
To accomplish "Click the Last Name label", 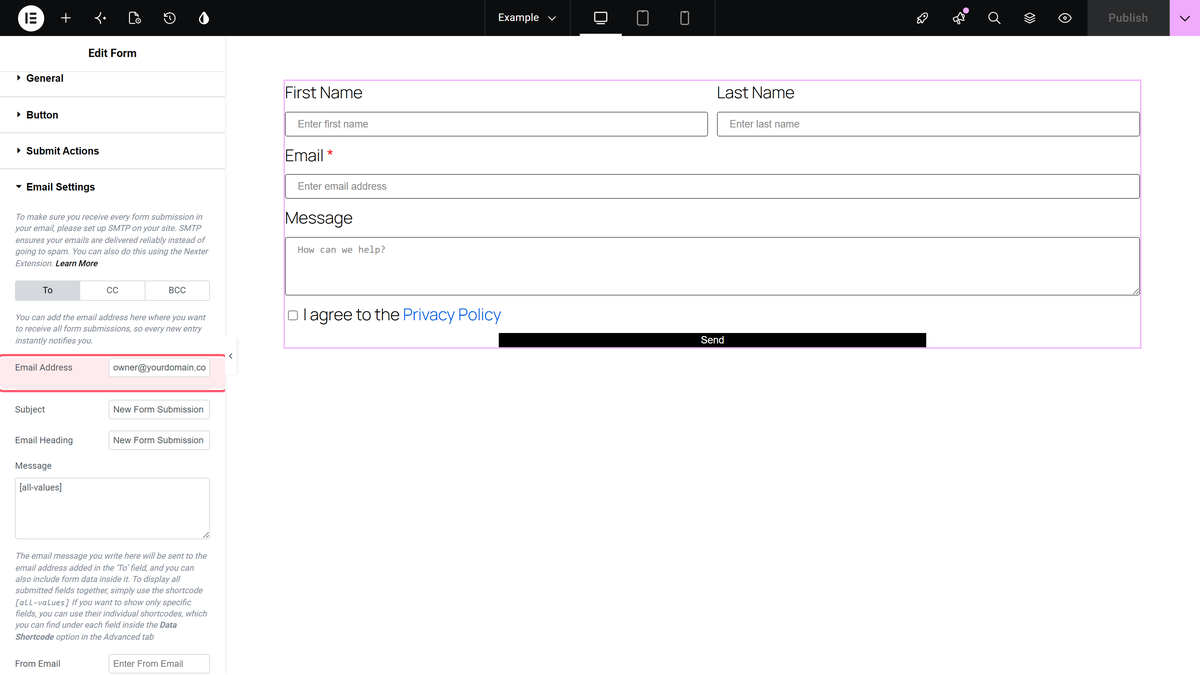I will point(756,93).
